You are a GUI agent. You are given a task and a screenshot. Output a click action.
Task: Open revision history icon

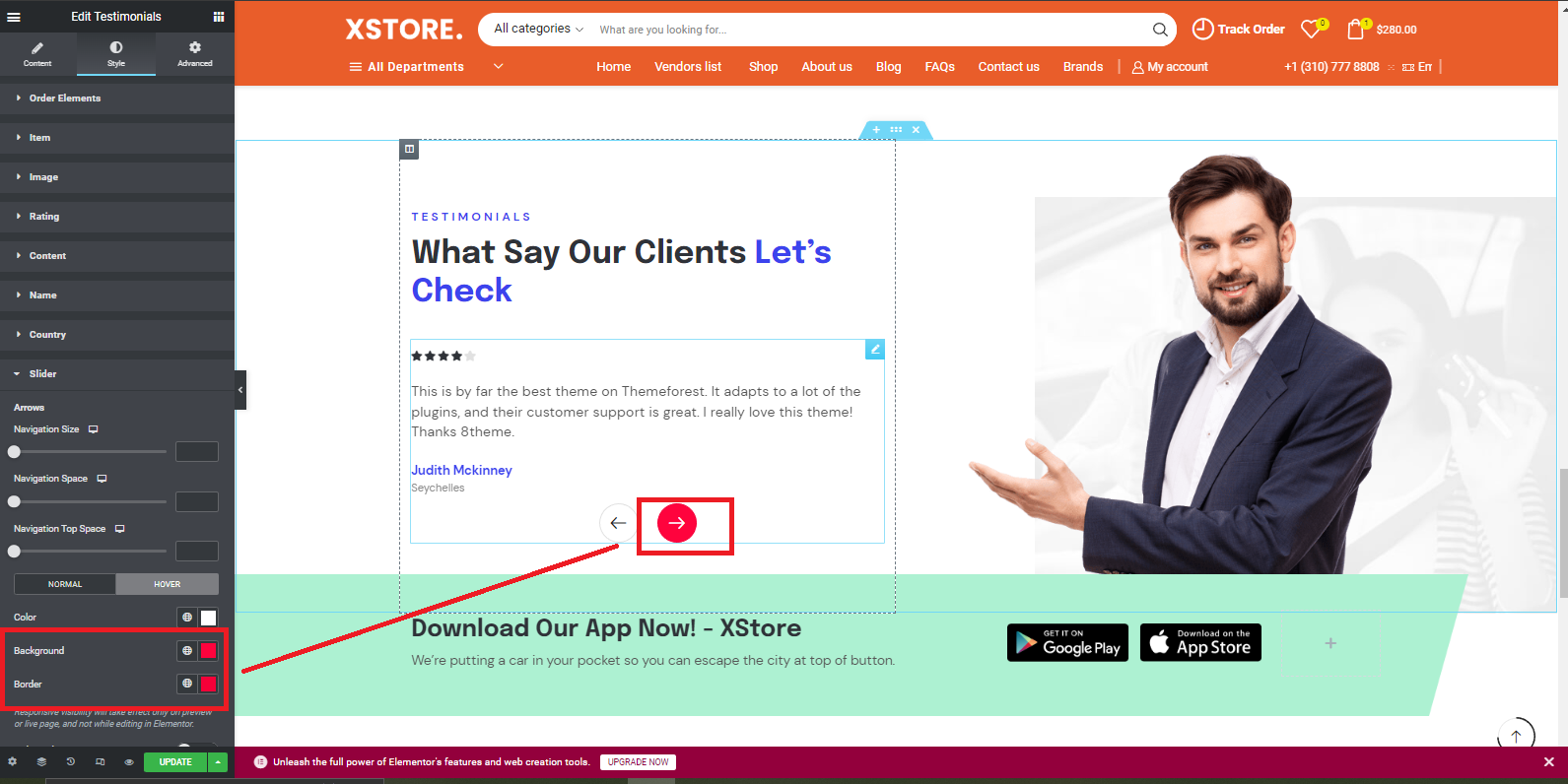click(70, 761)
